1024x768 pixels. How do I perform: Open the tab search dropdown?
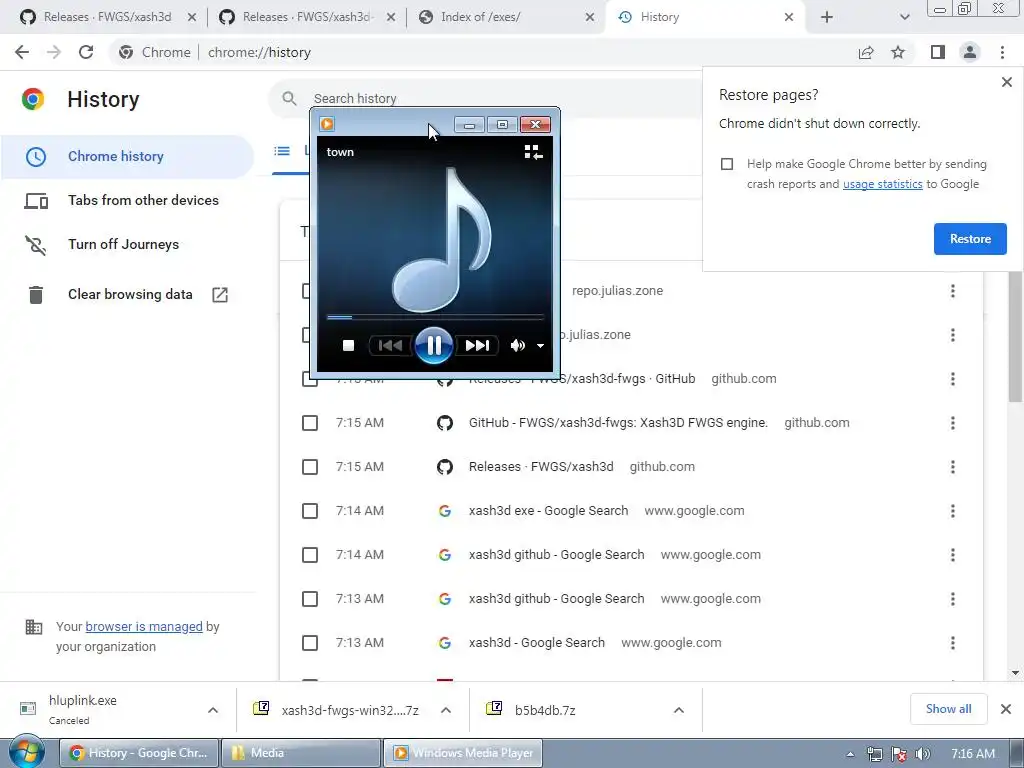(x=904, y=17)
